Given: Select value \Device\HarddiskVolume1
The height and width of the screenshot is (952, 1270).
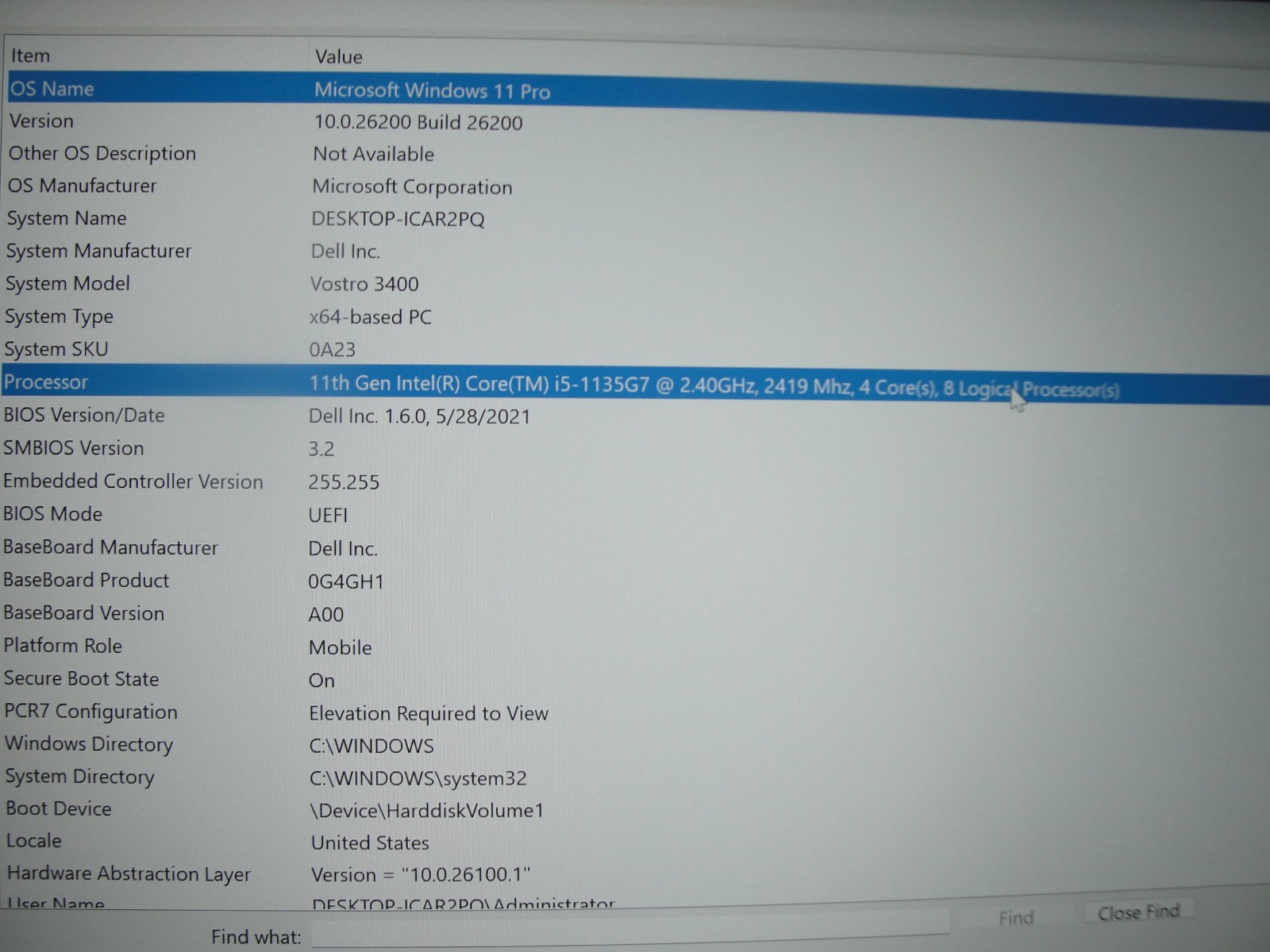Looking at the screenshot, I should tap(427, 811).
